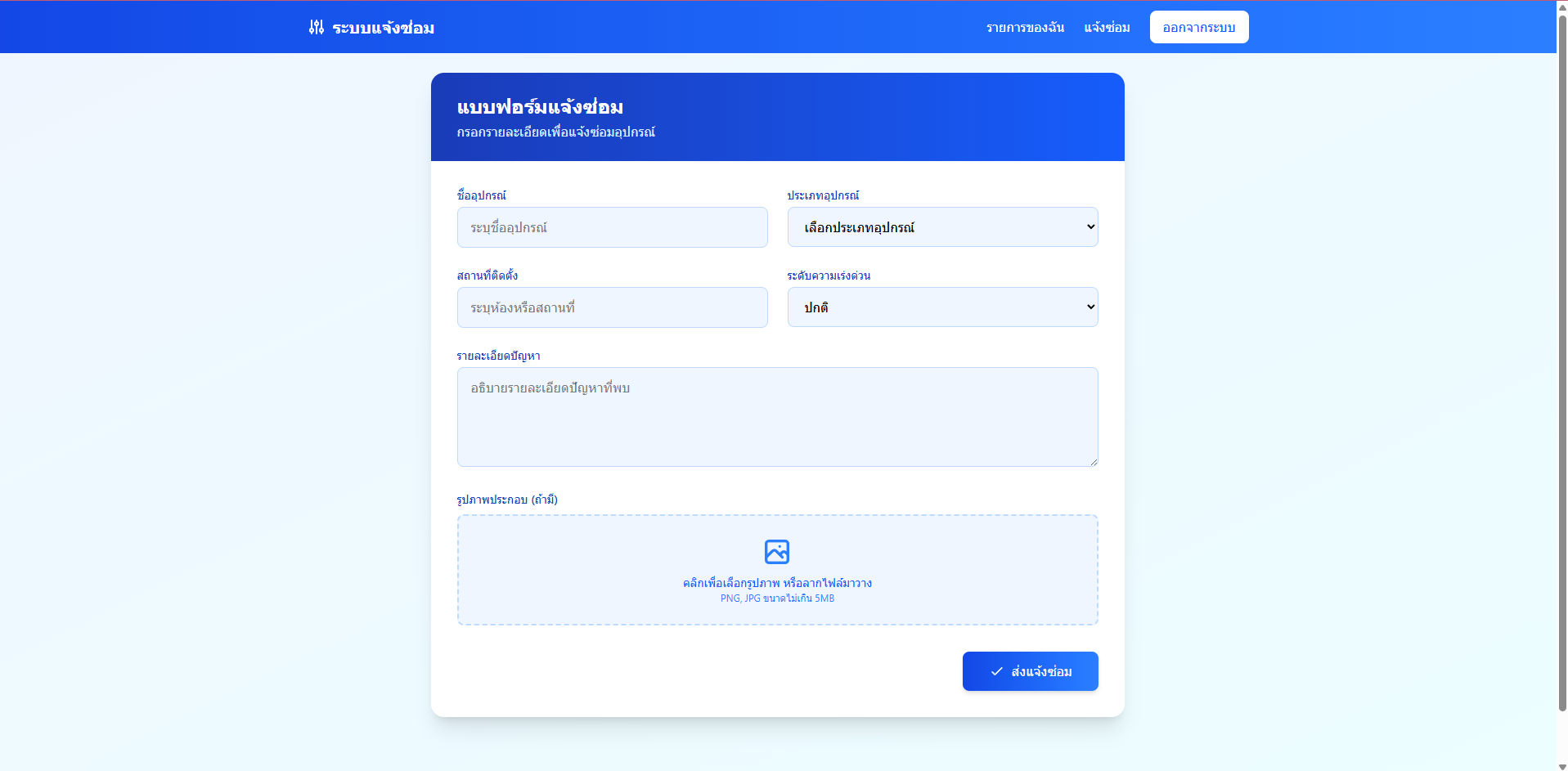Image resolution: width=1568 pixels, height=771 pixels.
Task: Click the checkmark icon in ส่งแจ้งซ่อม button
Action: tap(996, 671)
